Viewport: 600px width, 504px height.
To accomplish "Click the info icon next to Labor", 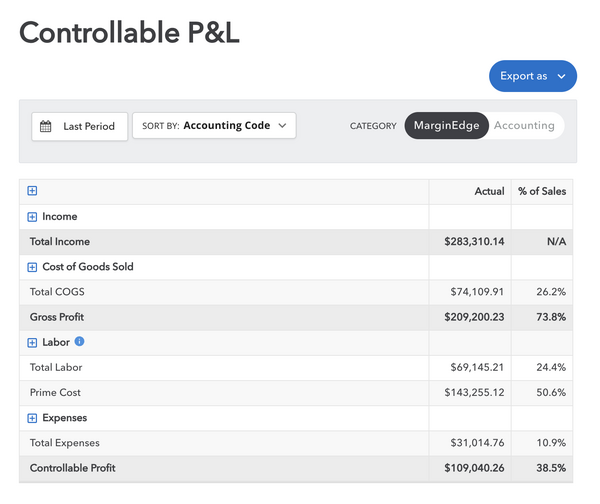I will (x=80, y=342).
